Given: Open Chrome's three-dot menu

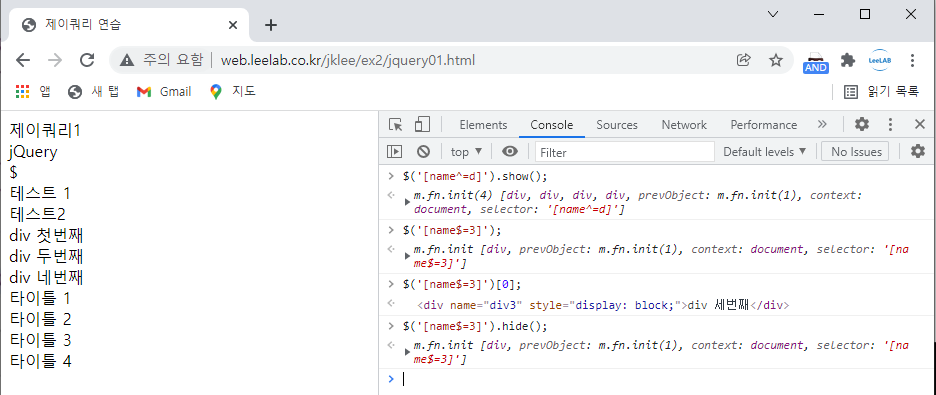Looking at the screenshot, I should coord(912,60).
